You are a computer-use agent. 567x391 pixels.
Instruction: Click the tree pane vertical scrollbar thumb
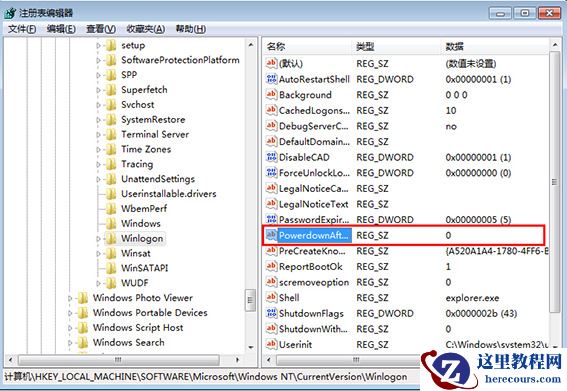tap(250, 299)
